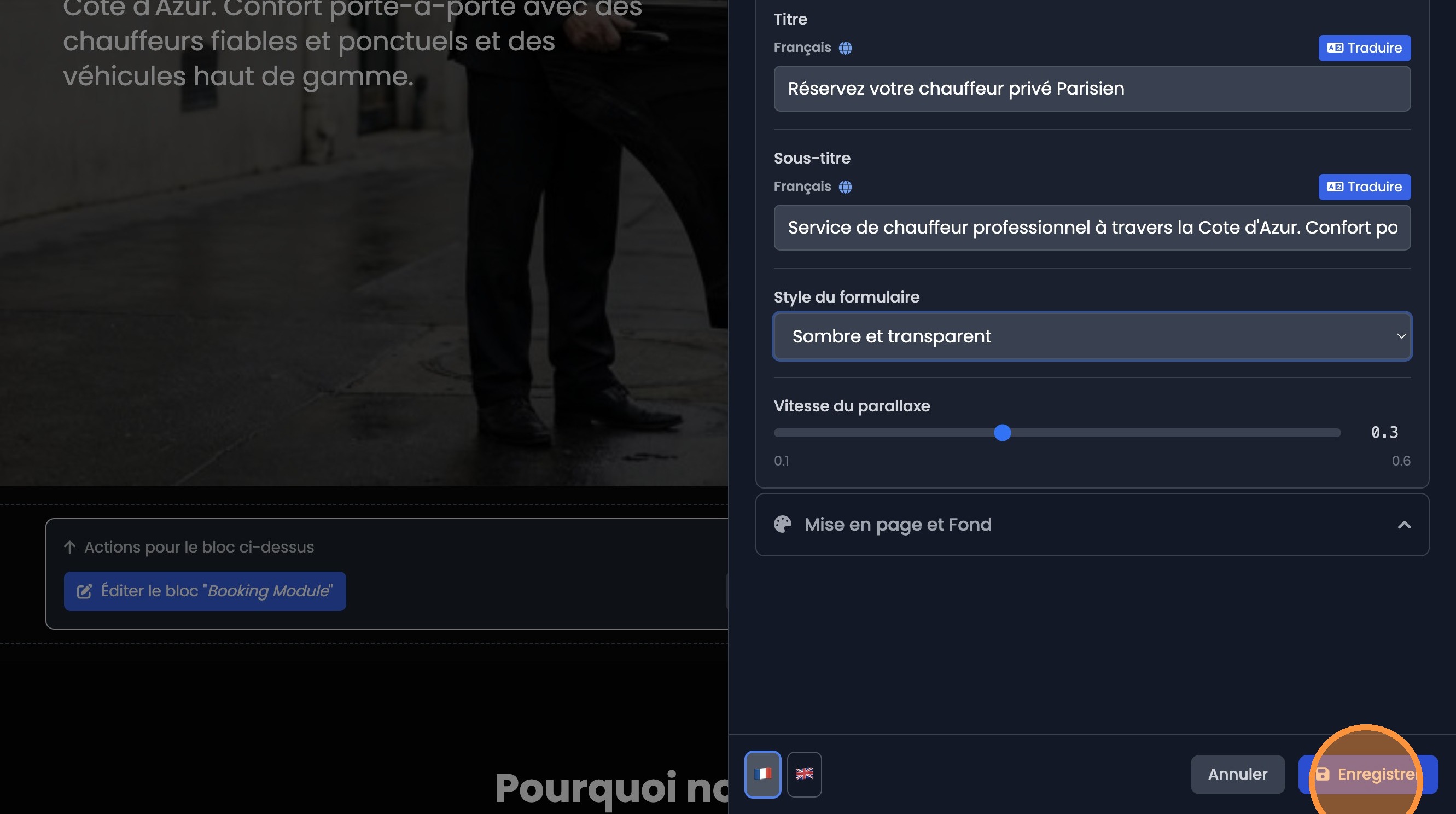
Task: Collapse Mise en page et Fond section
Action: tap(1404, 525)
